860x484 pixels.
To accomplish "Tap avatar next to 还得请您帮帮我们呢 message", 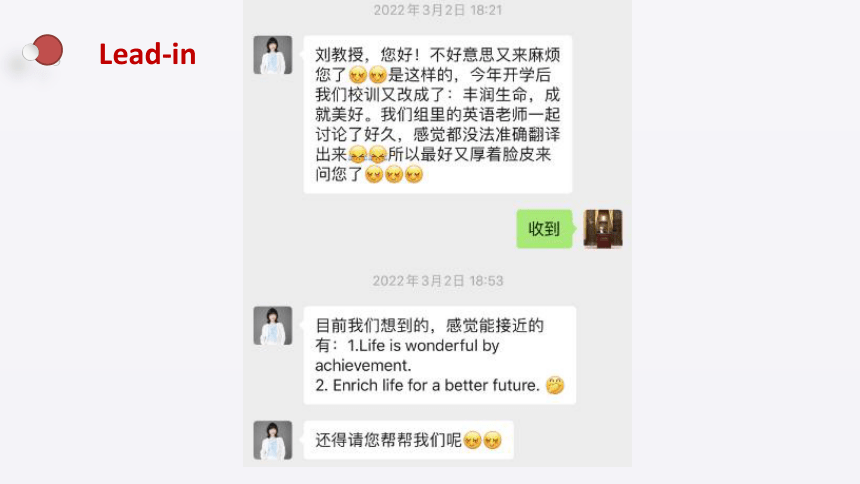I will click(x=273, y=440).
